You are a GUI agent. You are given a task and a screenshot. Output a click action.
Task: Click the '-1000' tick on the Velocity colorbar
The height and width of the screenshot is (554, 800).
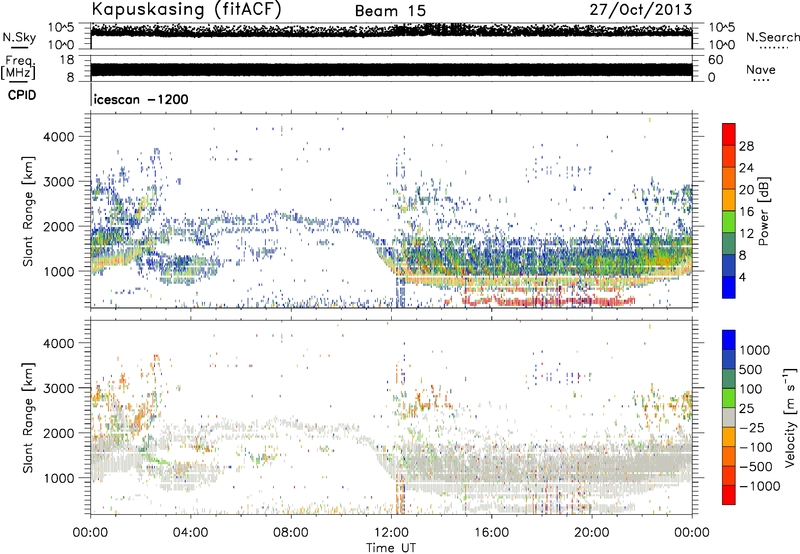click(x=759, y=486)
